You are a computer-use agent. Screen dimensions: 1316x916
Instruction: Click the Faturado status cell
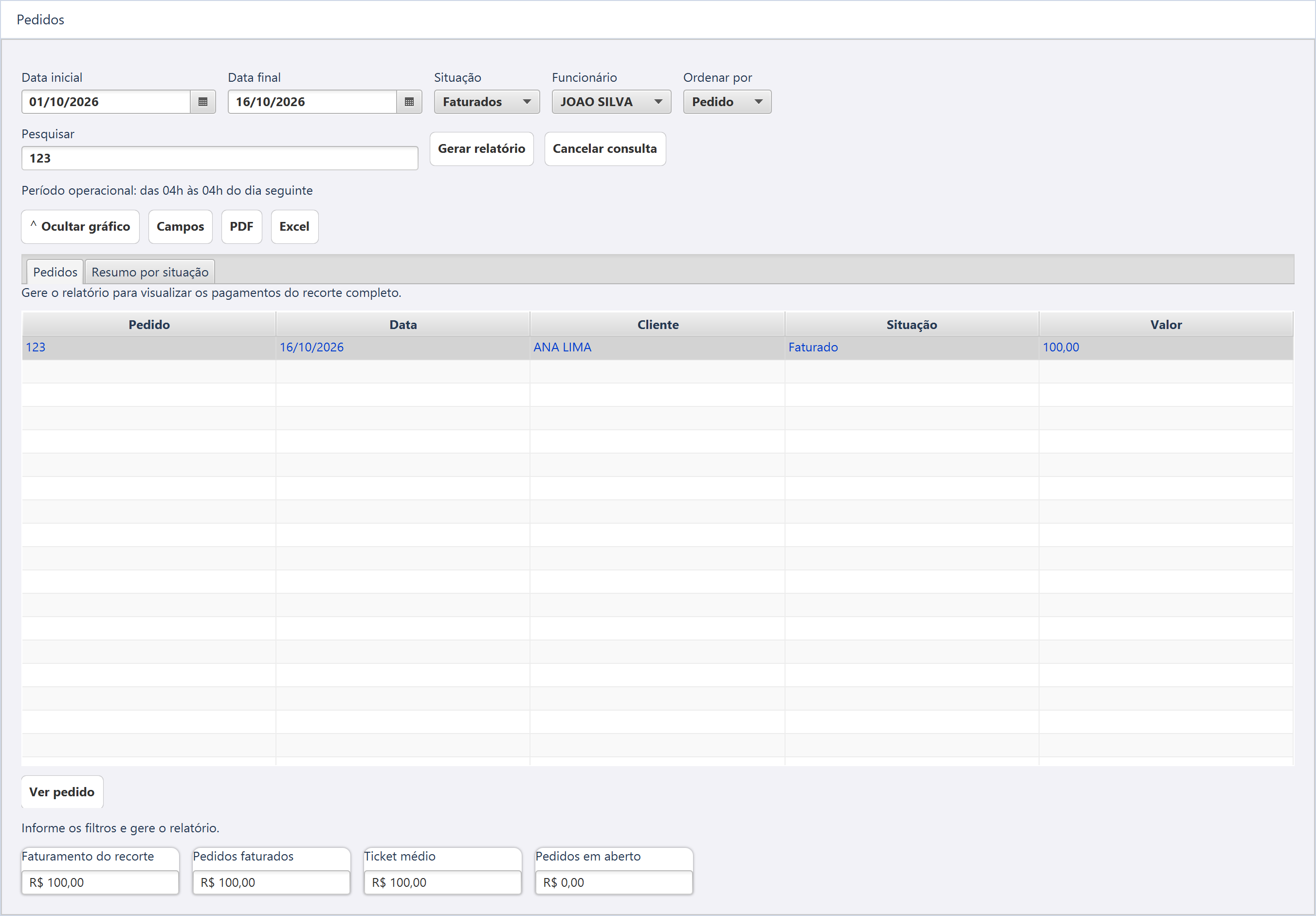[x=912, y=348]
